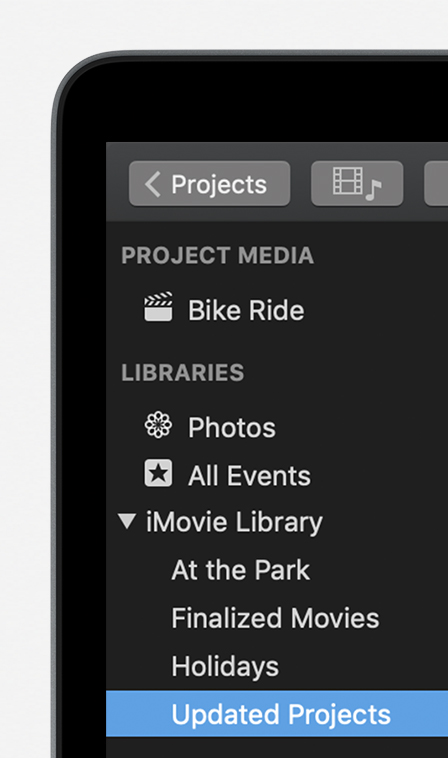The height and width of the screenshot is (758, 448).
Task: Click the Bike Ride clapperboard icon
Action: [x=158, y=306]
